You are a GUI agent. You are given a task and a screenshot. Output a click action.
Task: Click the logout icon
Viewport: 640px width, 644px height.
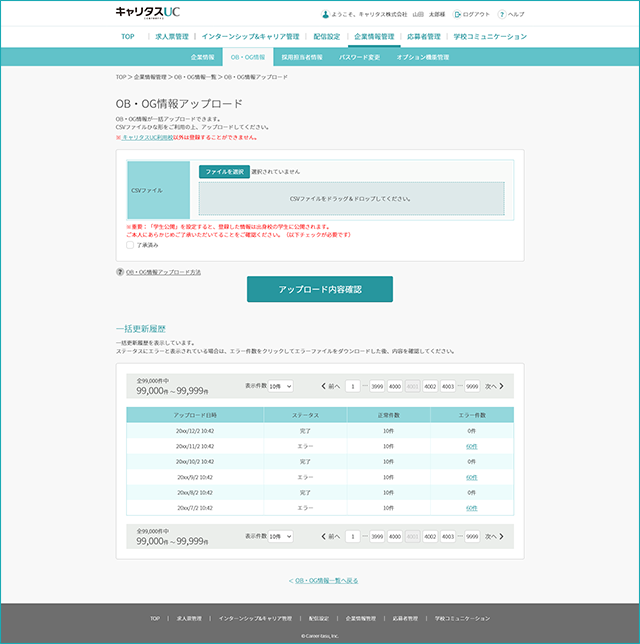[457, 14]
